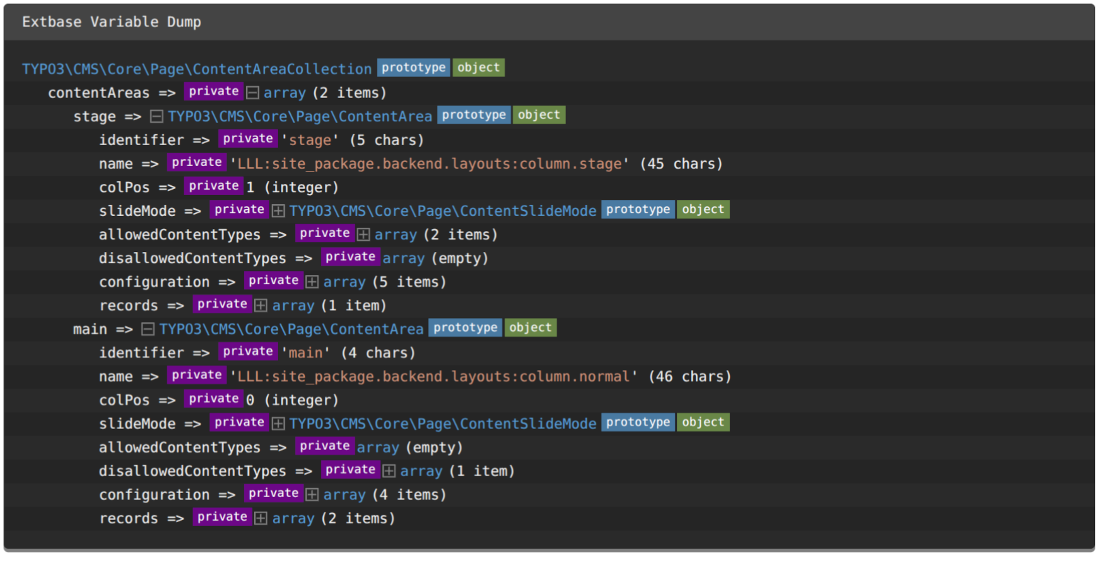
Task: Click prototype badge beside ContentAreaCollection
Action: pyautogui.click(x=414, y=67)
